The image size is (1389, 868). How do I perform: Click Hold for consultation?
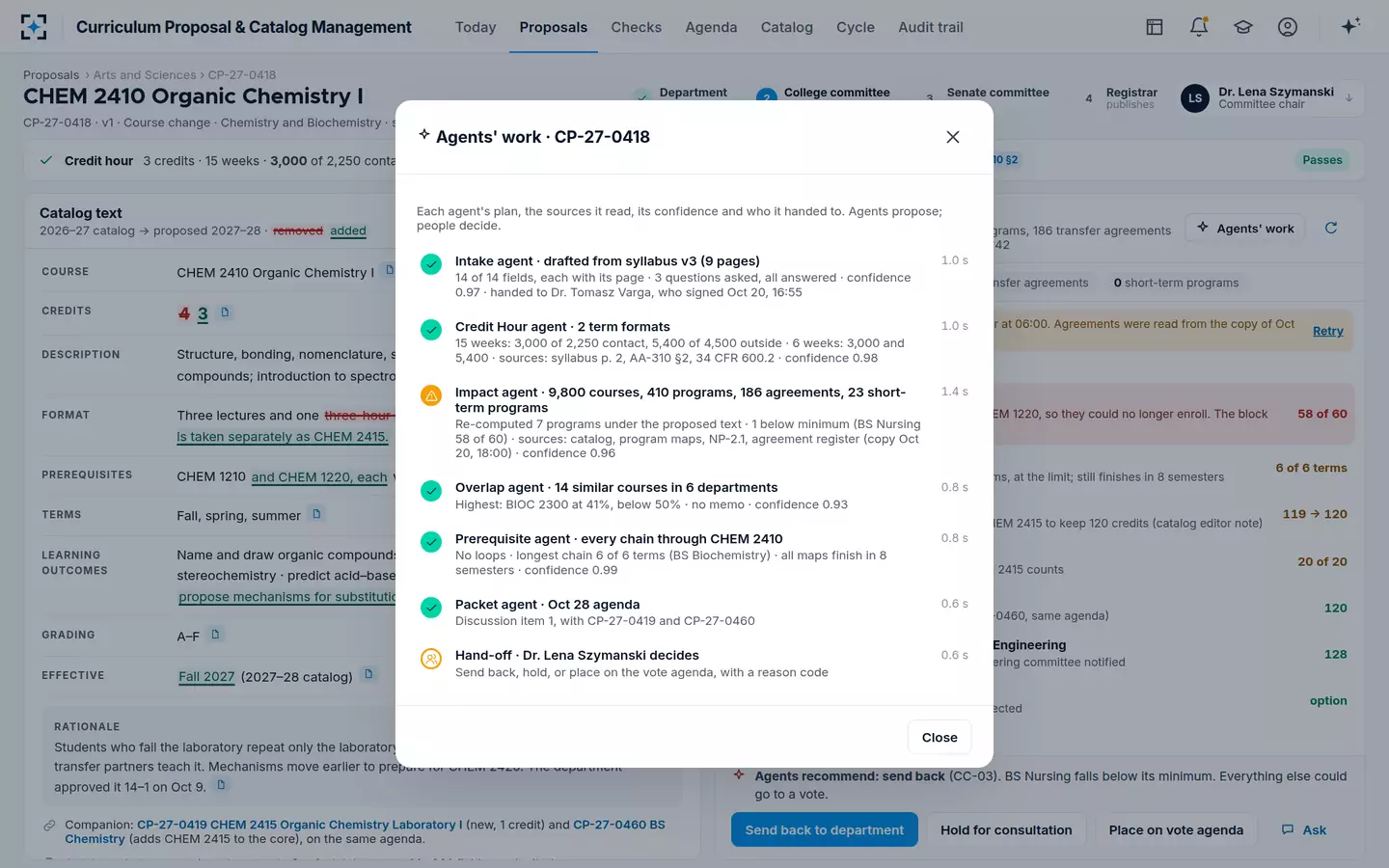pos(1006,830)
